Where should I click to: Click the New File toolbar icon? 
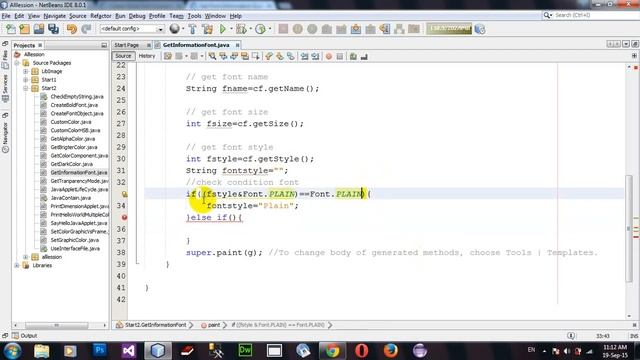click(x=11, y=29)
